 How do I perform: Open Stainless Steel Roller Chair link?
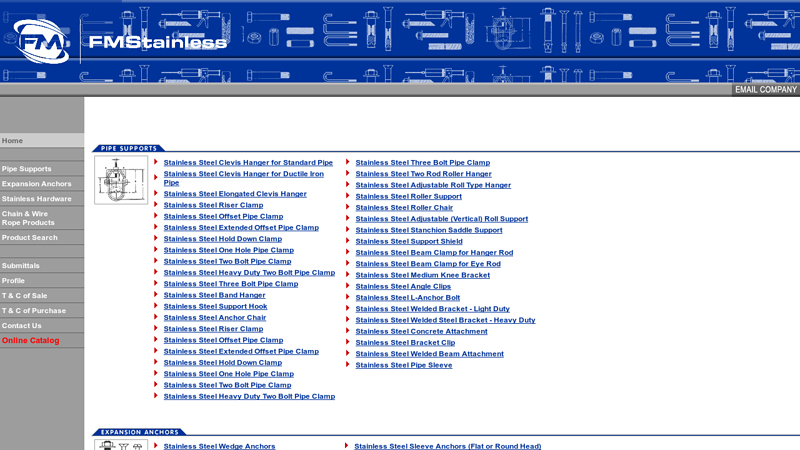click(404, 208)
